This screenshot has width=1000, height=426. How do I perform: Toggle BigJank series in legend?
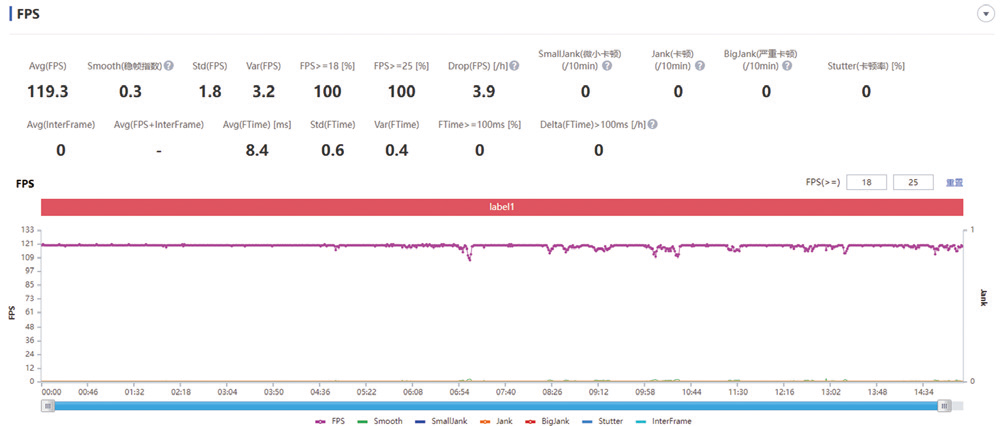coord(547,421)
